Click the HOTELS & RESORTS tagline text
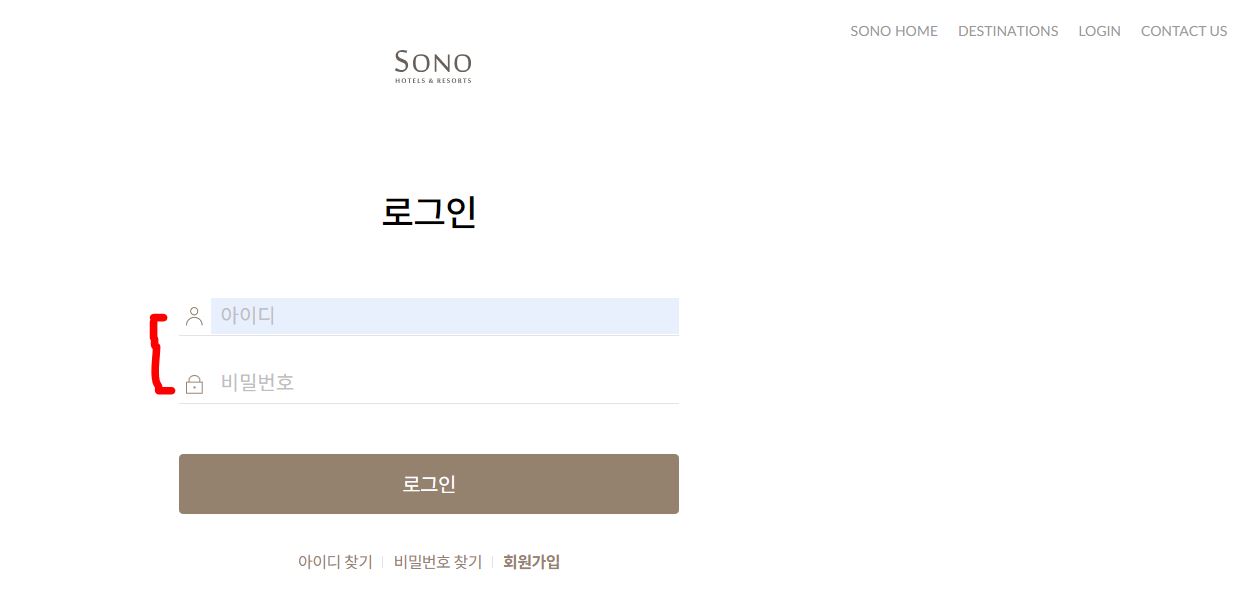 pyautogui.click(x=433, y=81)
